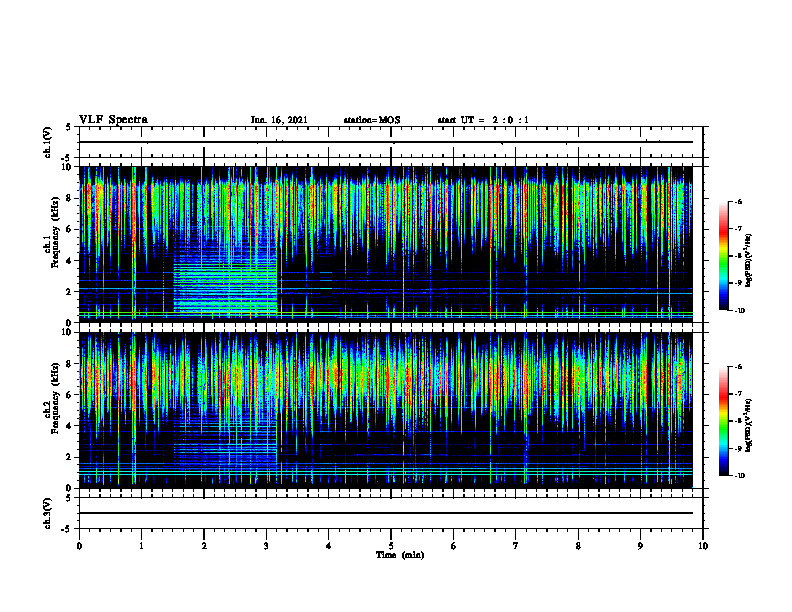792x612 pixels.
Task: Click the '-10' label on ch.2 colorbar
Action: point(739,476)
